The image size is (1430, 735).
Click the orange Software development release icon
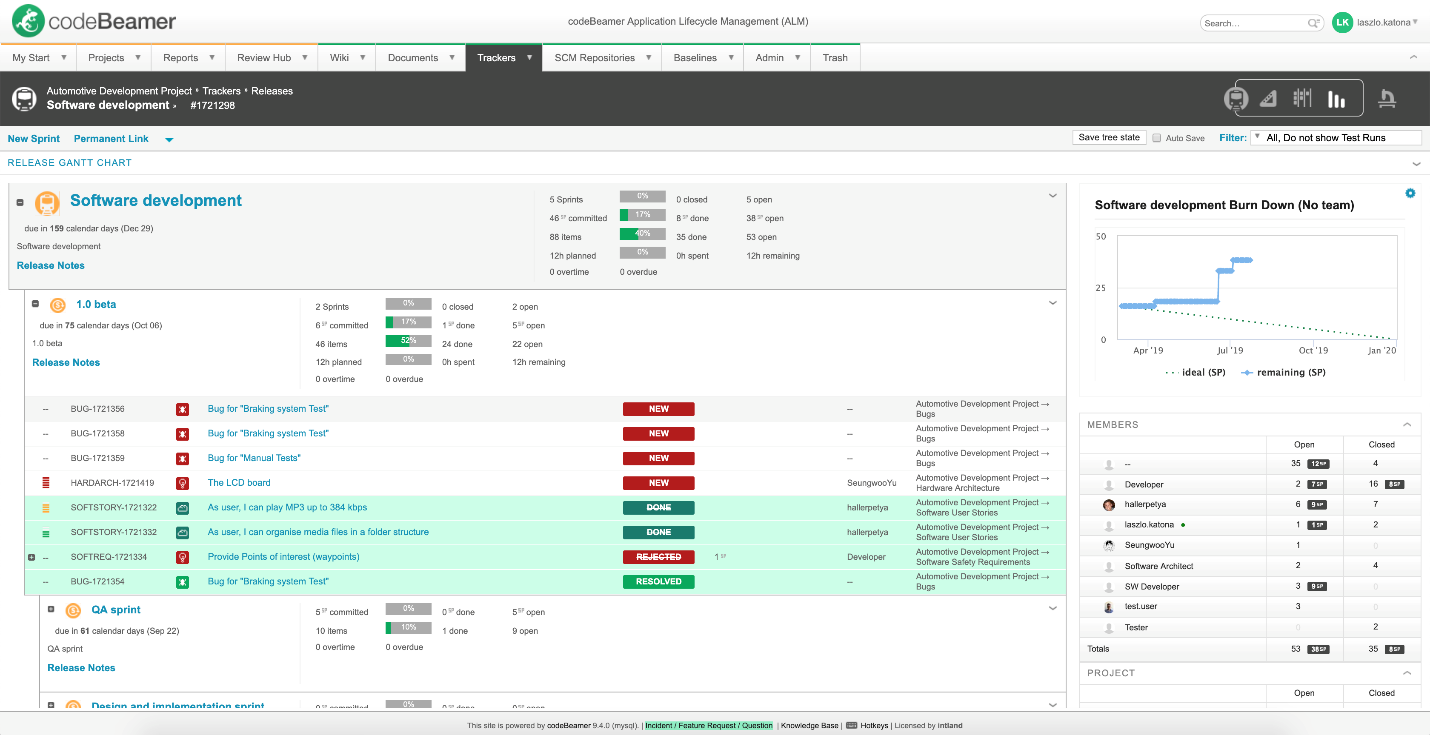pyautogui.click(x=47, y=203)
